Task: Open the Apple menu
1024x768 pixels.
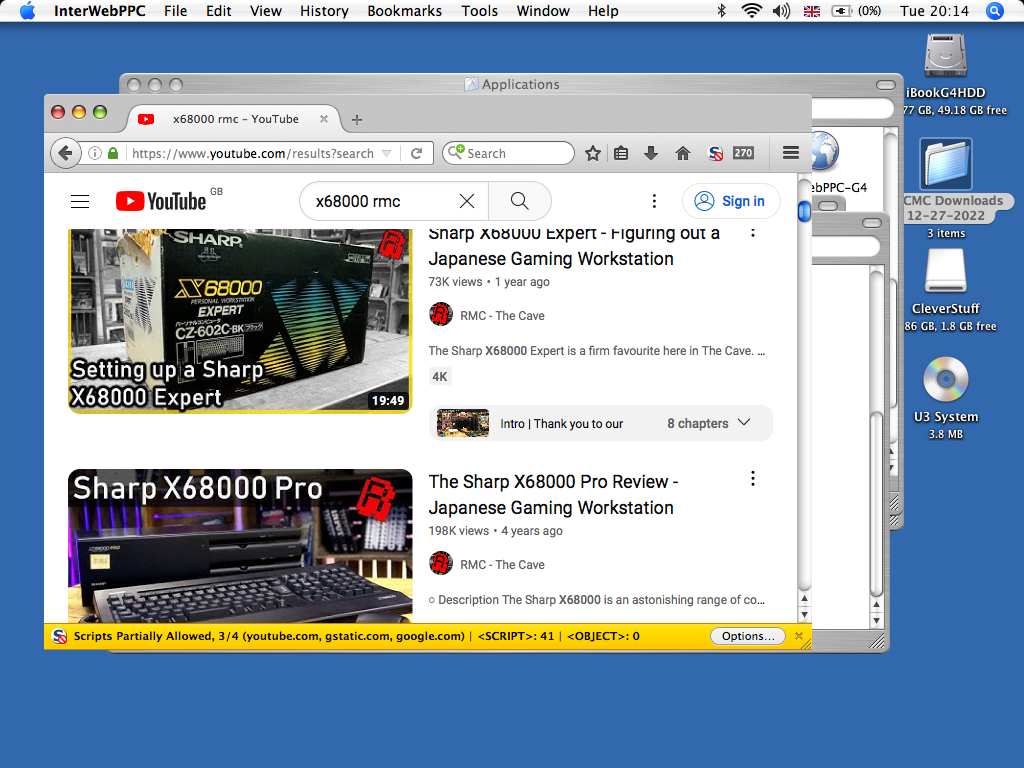Action: click(27, 10)
